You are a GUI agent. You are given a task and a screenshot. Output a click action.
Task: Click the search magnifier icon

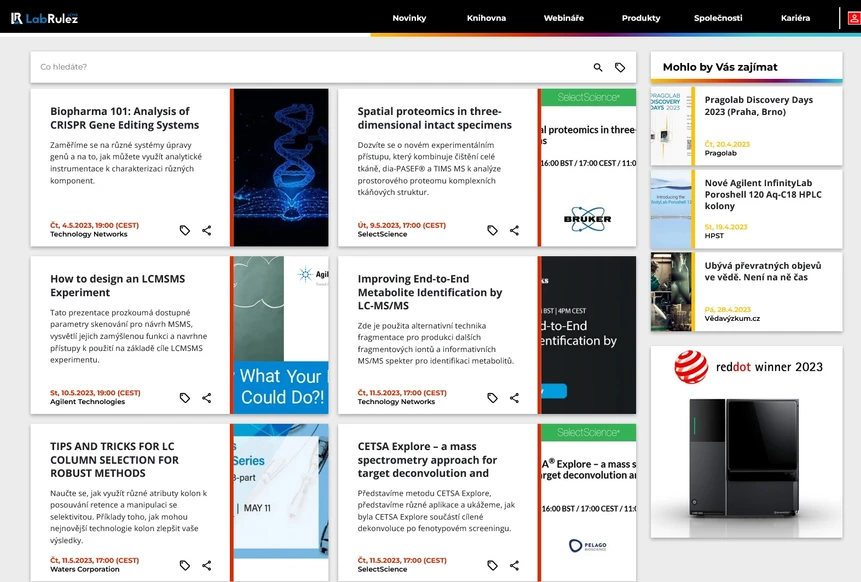(x=598, y=67)
